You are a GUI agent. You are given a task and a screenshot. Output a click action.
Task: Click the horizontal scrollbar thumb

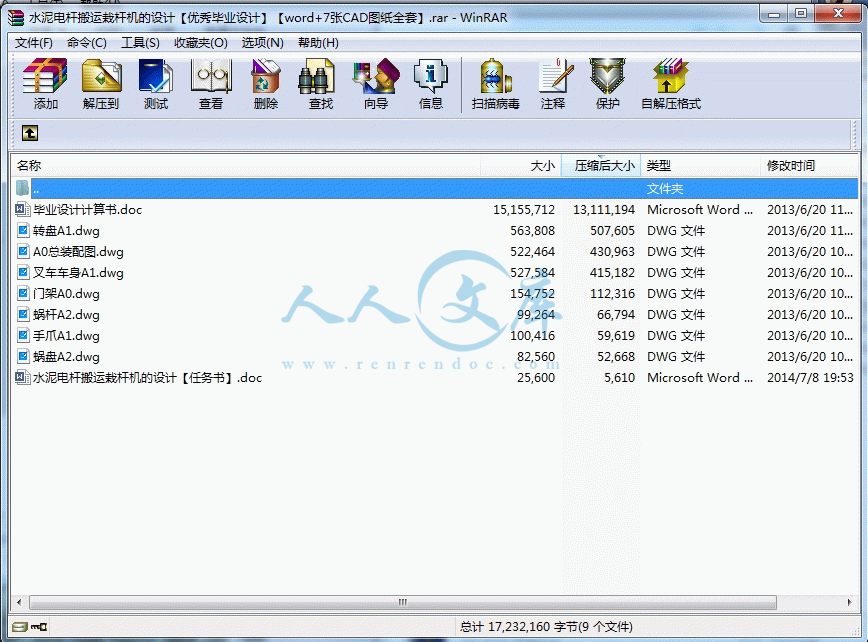(402, 602)
